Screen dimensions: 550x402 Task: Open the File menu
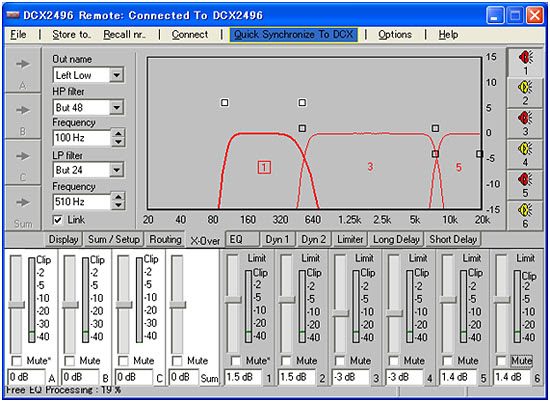click(18, 35)
